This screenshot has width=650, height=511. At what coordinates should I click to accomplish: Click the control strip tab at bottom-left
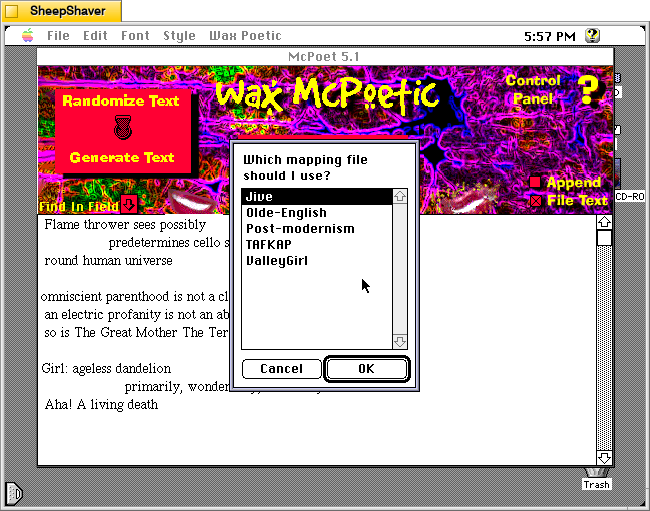pos(14,493)
